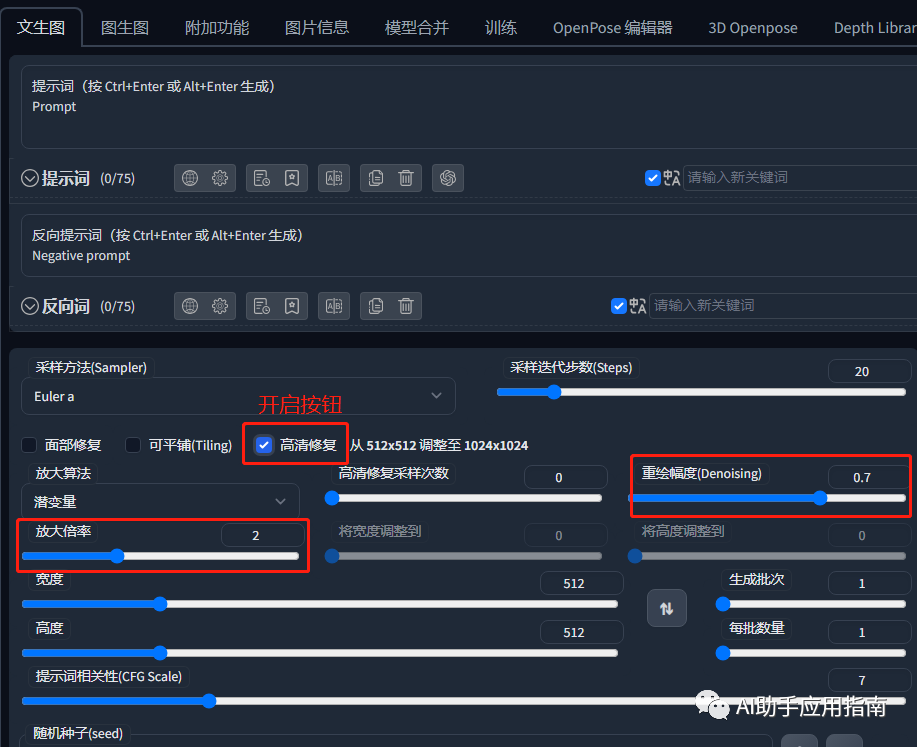Enable 可平铺(Tiling) checkbox
The width and height of the screenshot is (917, 747).
pyautogui.click(x=133, y=445)
